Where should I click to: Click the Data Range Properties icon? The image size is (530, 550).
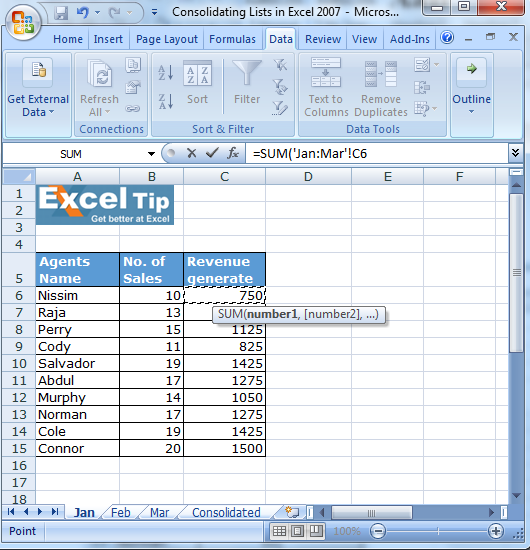[x=133, y=87]
